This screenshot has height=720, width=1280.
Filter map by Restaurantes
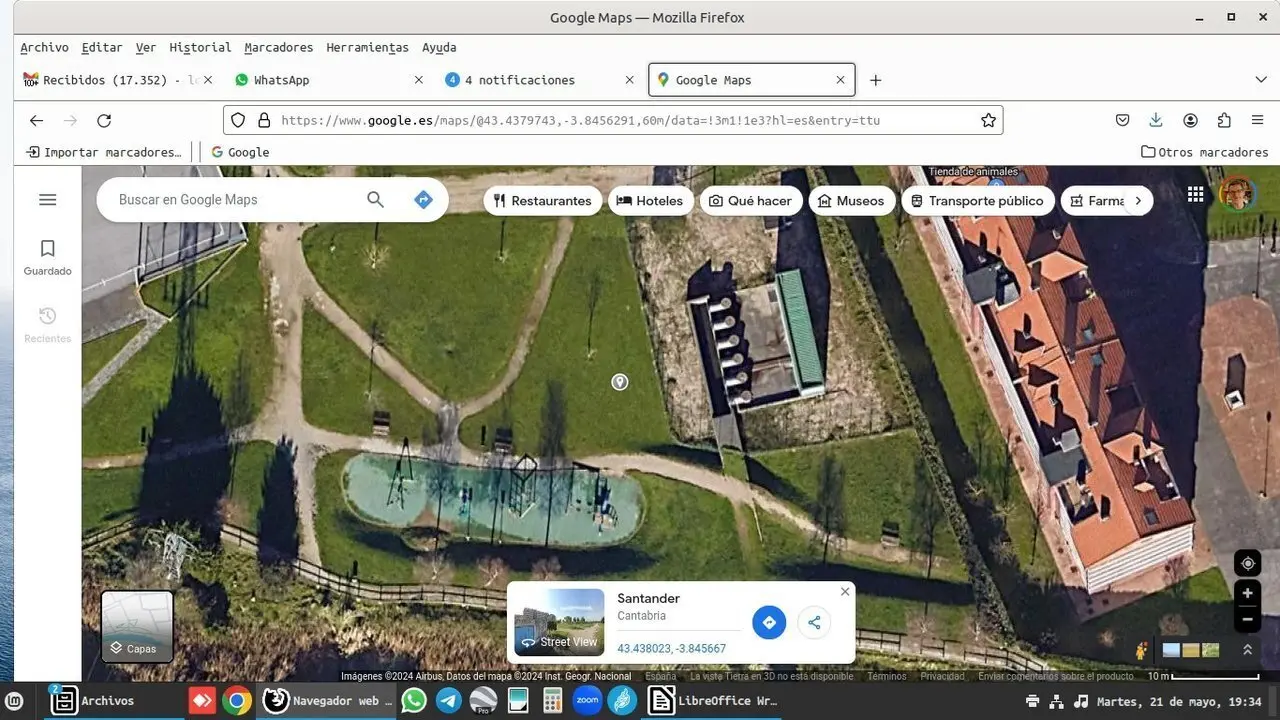pyautogui.click(x=542, y=201)
